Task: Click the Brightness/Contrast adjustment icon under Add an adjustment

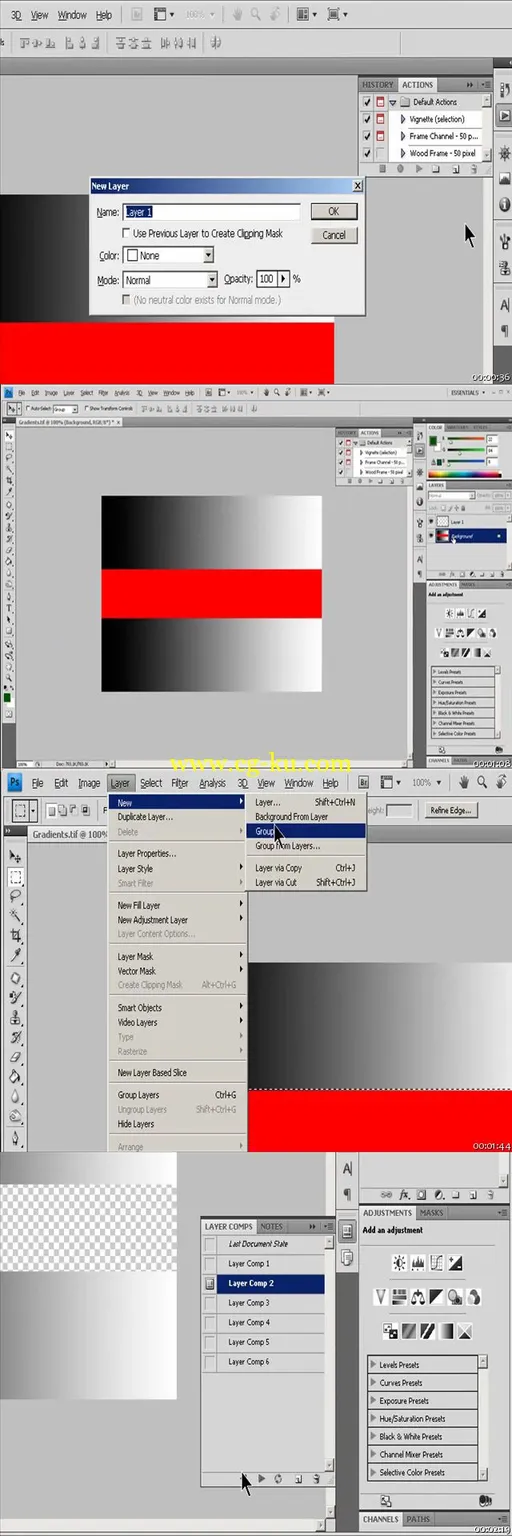Action: (399, 1263)
